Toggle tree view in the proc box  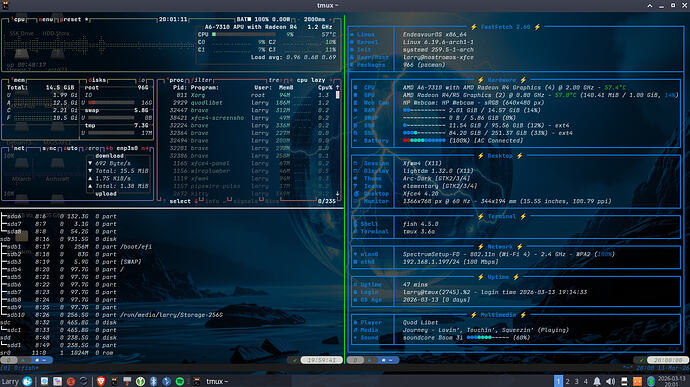coord(276,80)
